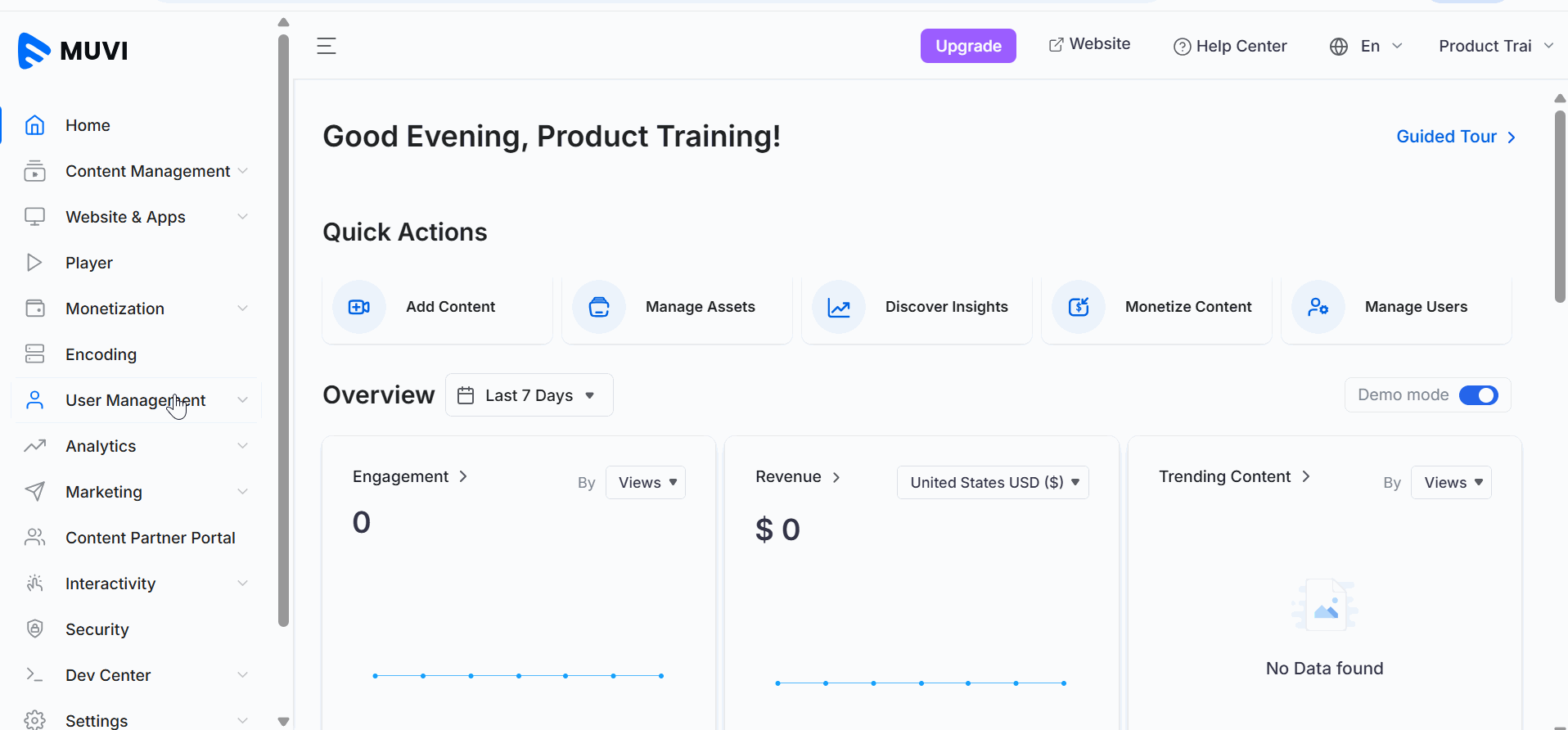The image size is (1568, 730).
Task: Click the Encoding server icon
Action: [34, 354]
